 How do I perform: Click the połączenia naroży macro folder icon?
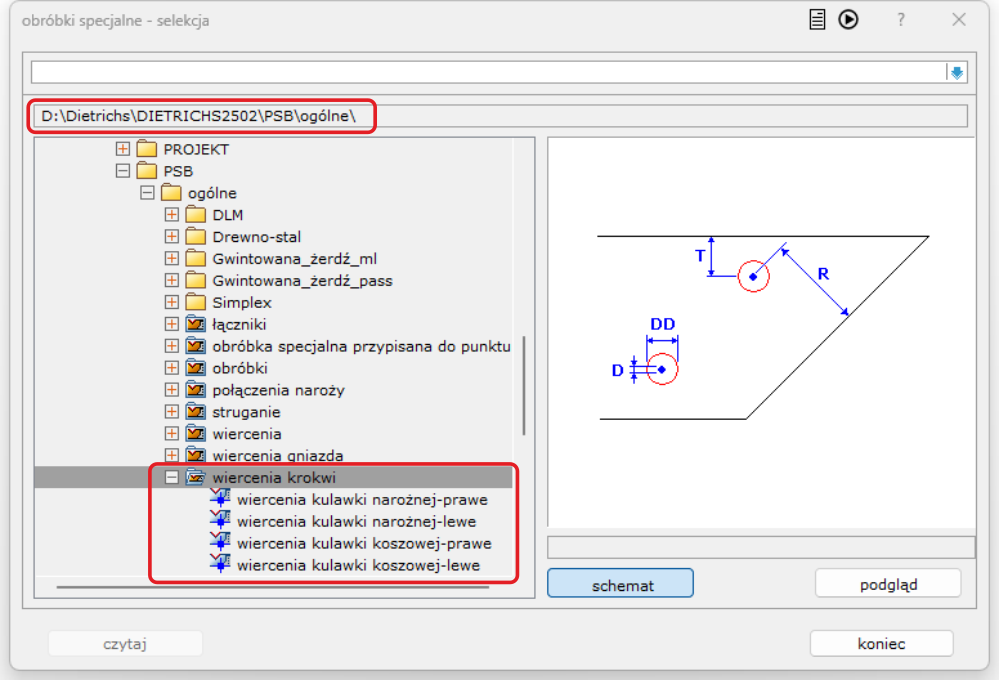(196, 389)
